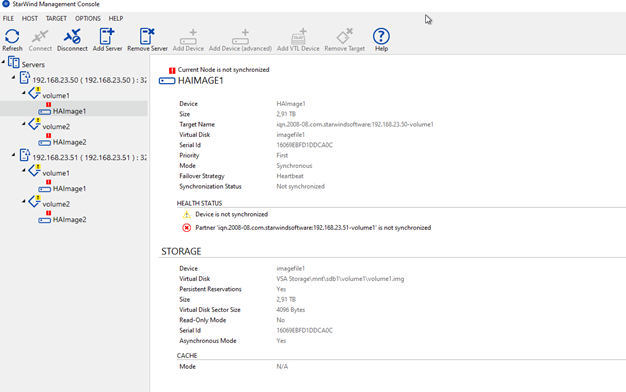
Task: Collapse the 192.168.23.51 server node
Action: (x=14, y=154)
